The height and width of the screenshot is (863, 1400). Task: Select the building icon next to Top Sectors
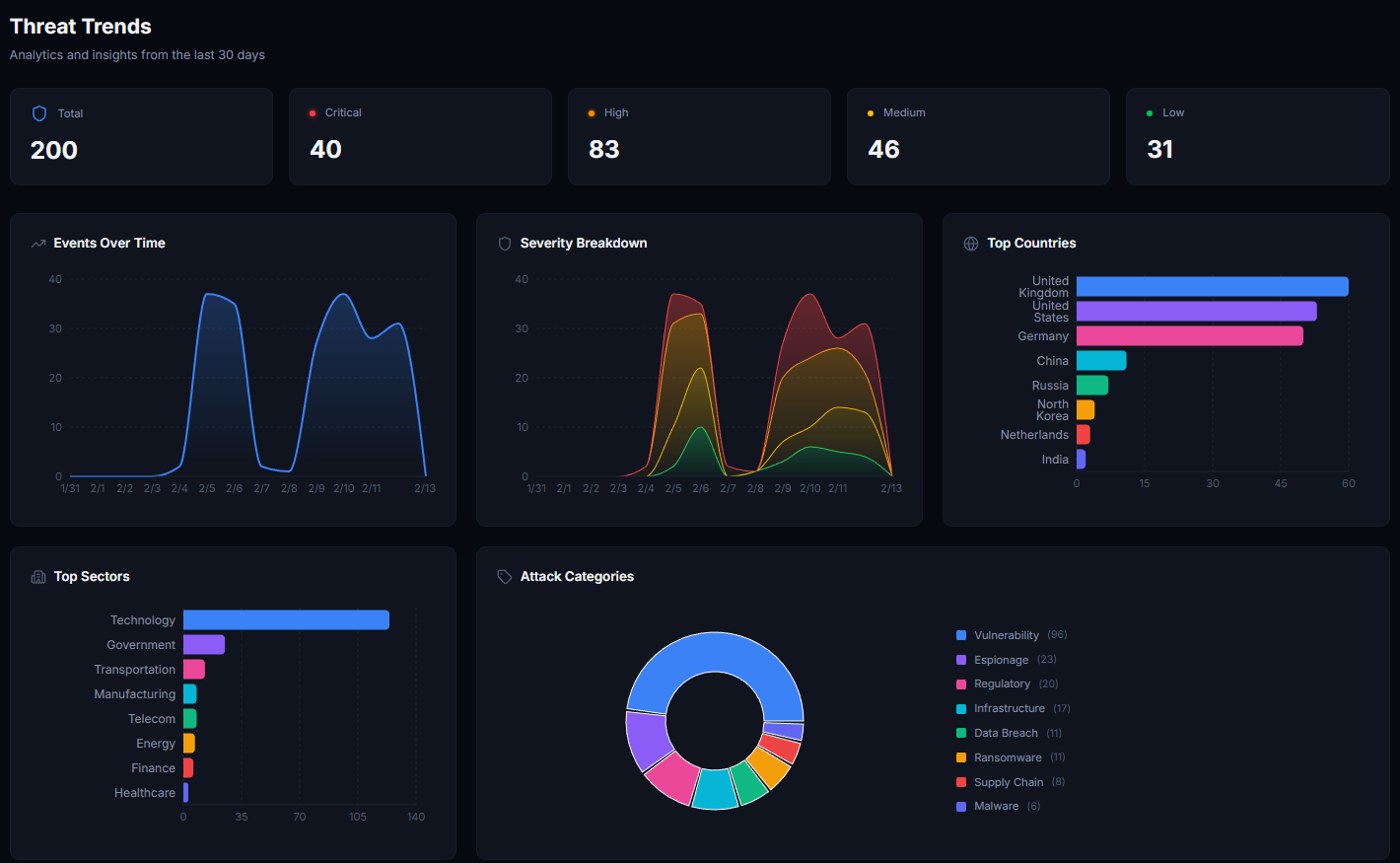(37, 576)
